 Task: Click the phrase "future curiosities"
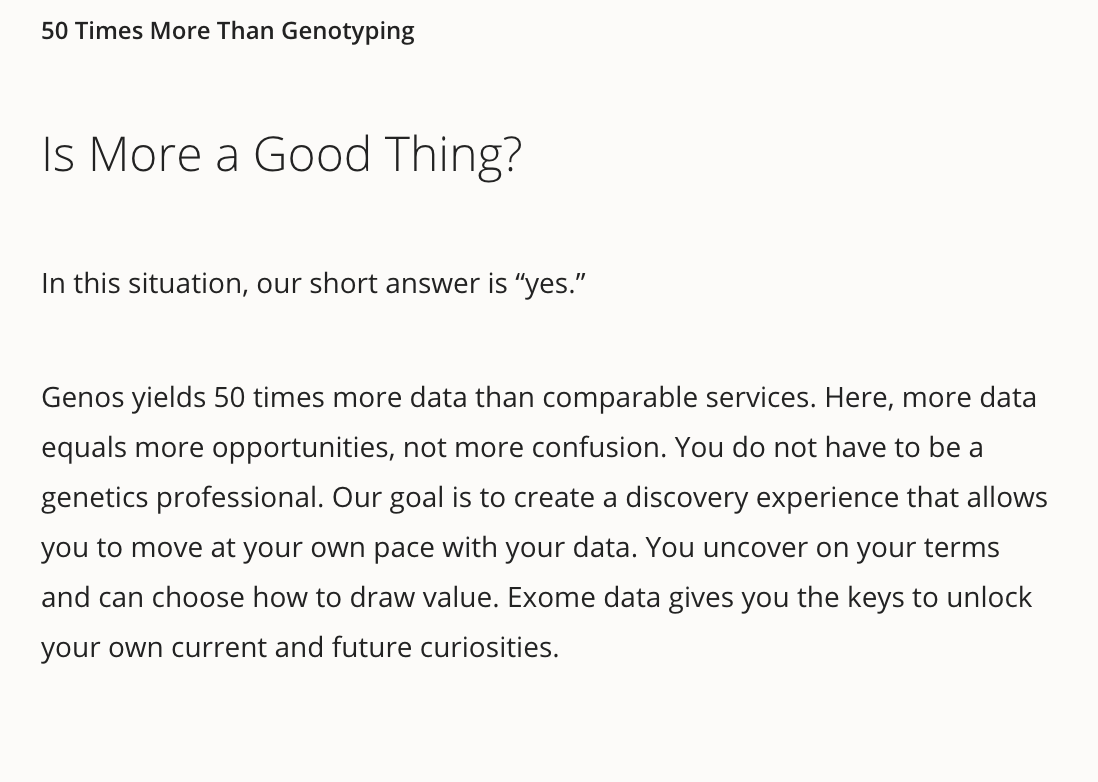tap(443, 648)
